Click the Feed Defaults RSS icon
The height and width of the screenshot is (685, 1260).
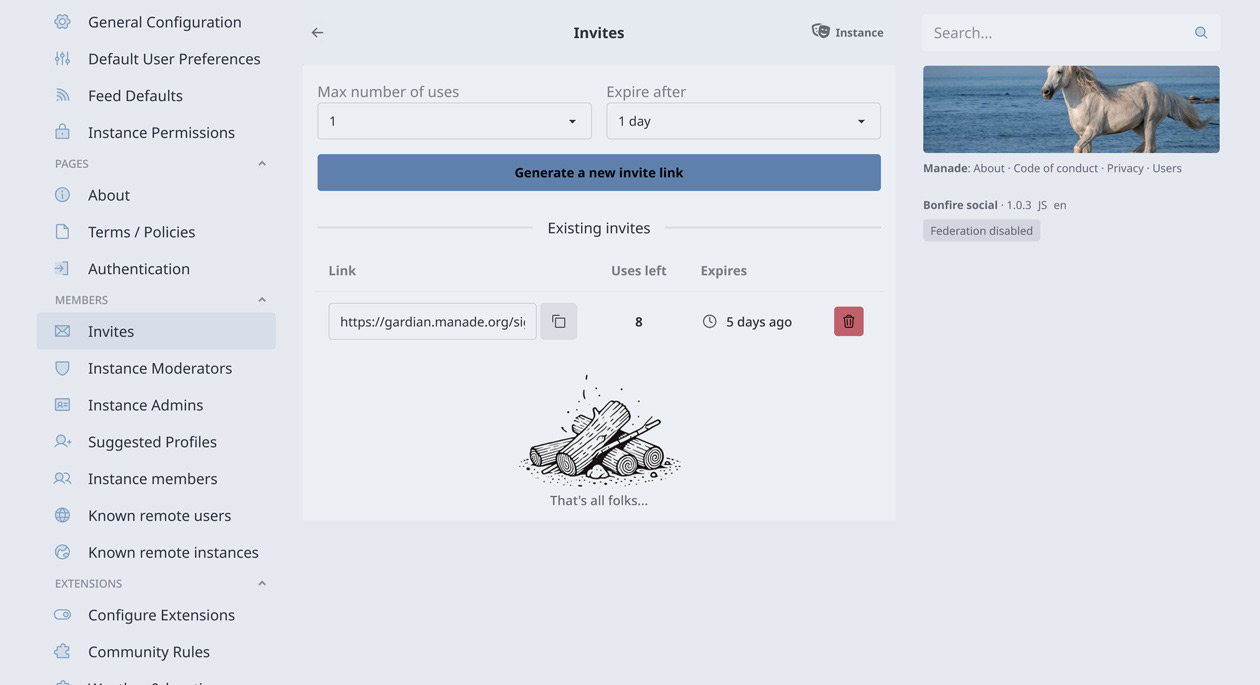[x=62, y=95]
